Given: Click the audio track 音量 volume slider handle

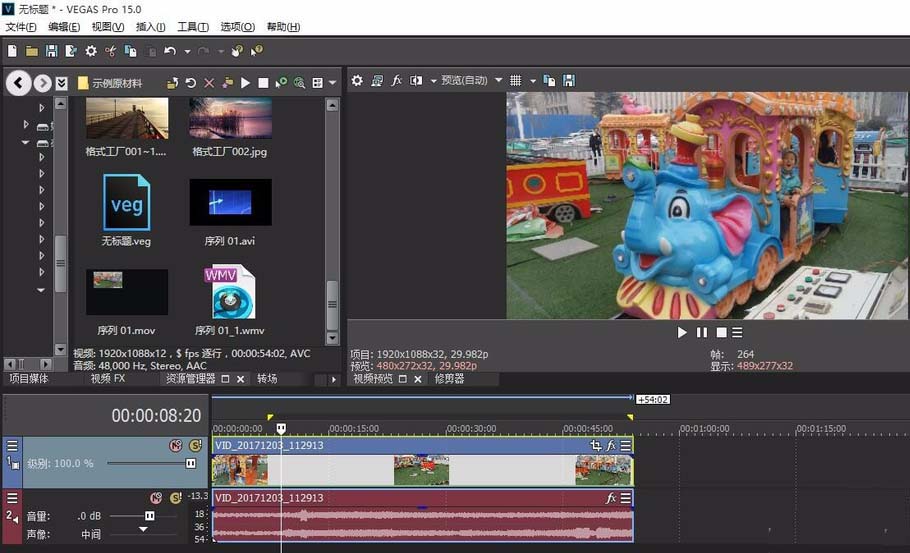Looking at the screenshot, I should click(150, 516).
